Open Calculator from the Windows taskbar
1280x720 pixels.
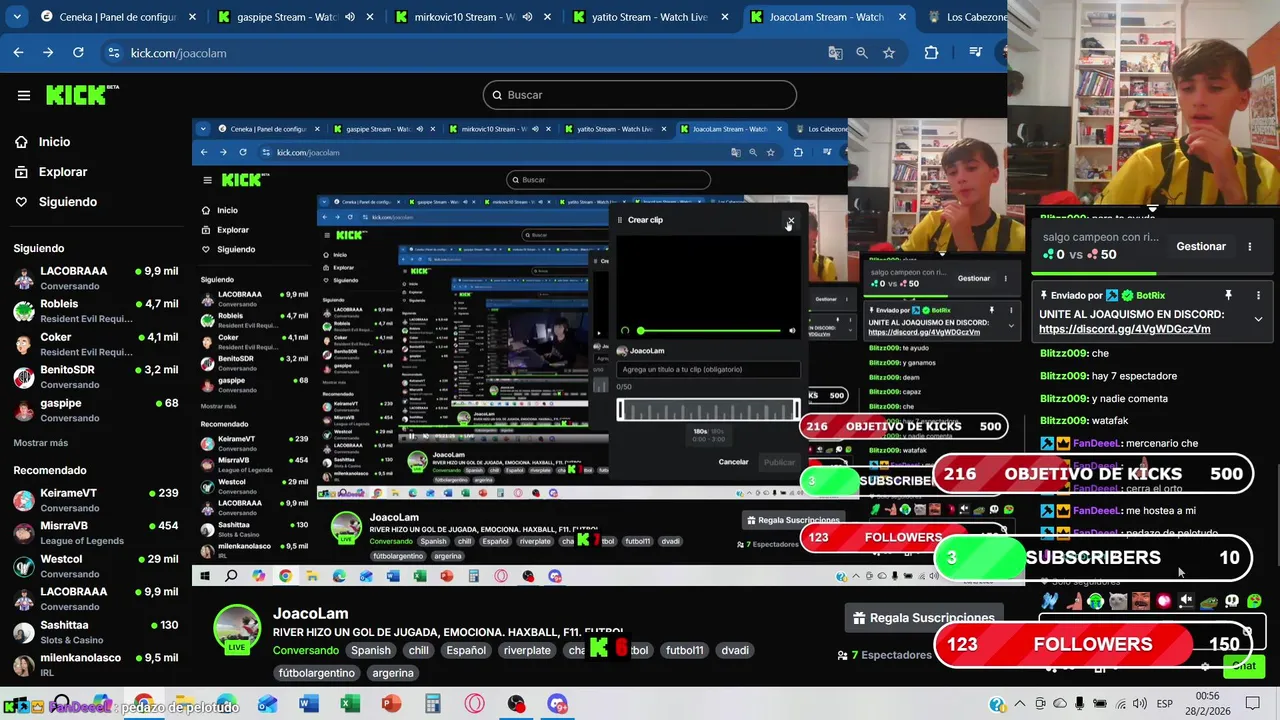coord(432,704)
